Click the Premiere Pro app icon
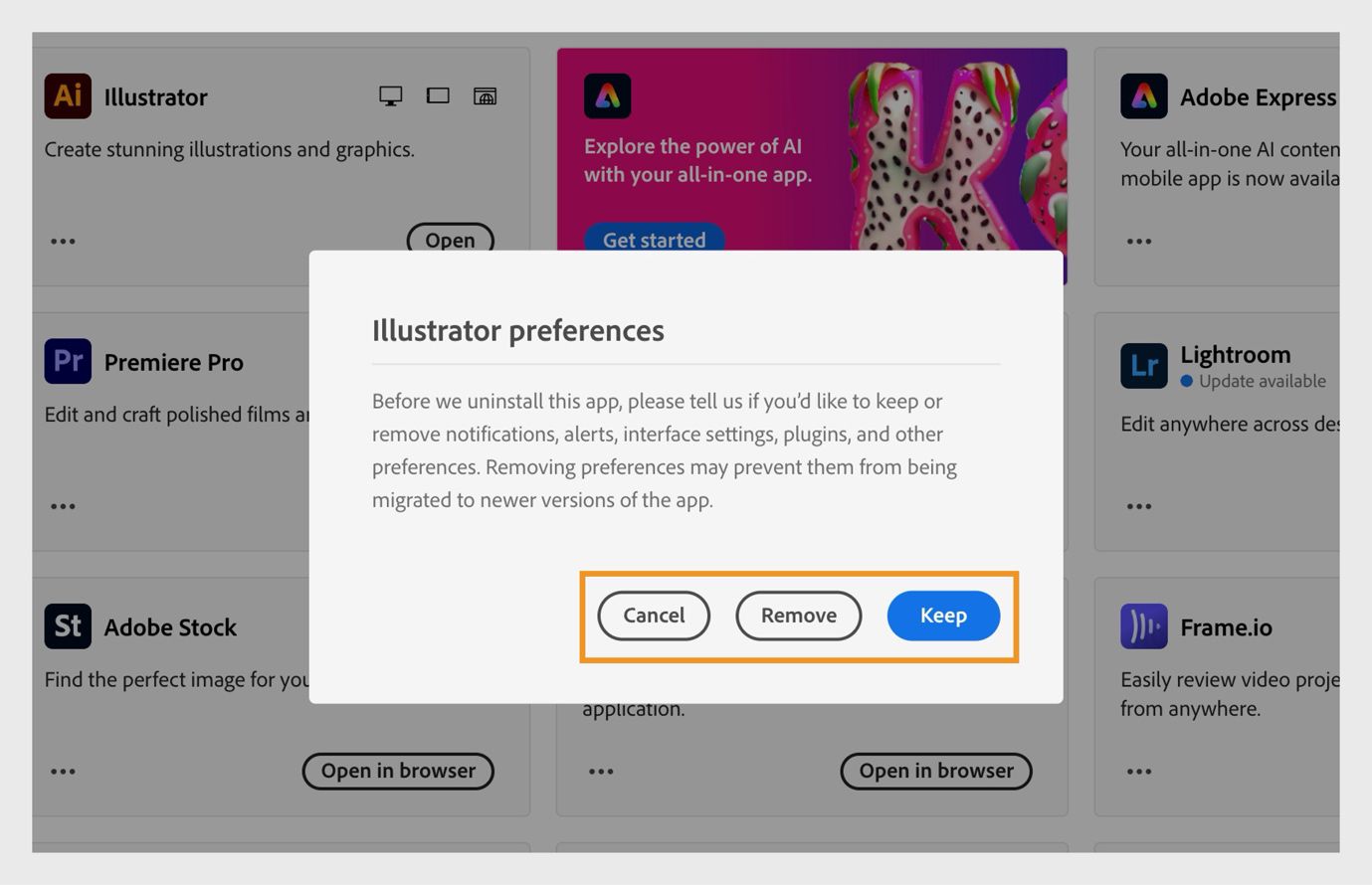This screenshot has height=885, width=1372. (67, 361)
